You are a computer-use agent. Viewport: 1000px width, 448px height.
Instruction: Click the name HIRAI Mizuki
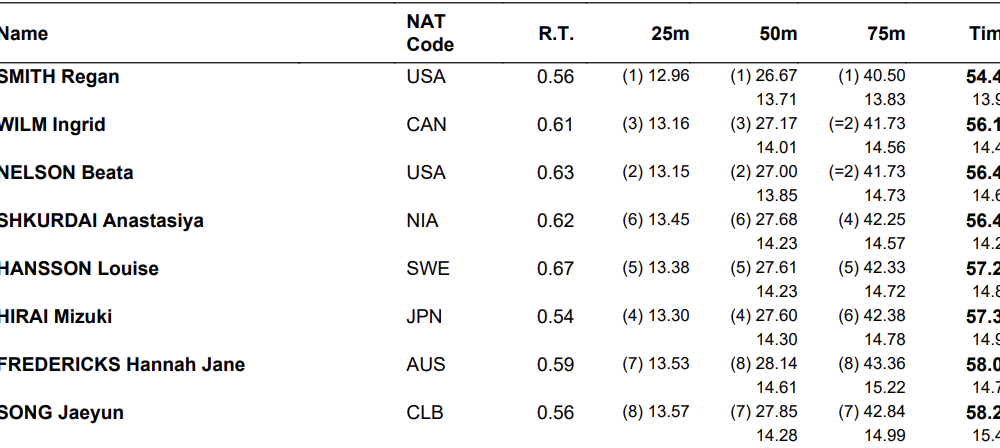pyautogui.click(x=56, y=317)
